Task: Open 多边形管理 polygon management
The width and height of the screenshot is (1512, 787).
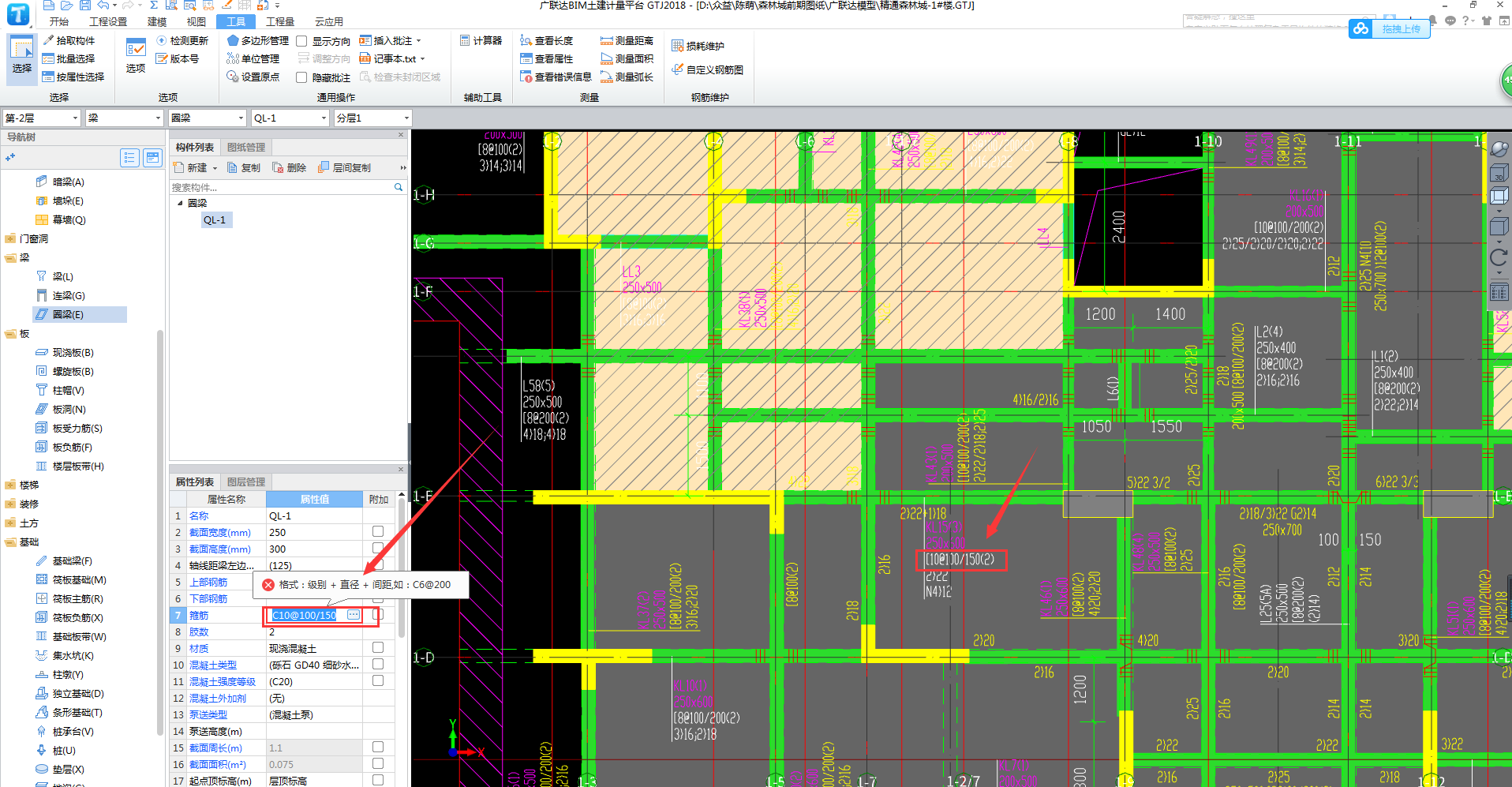Action: [x=258, y=40]
